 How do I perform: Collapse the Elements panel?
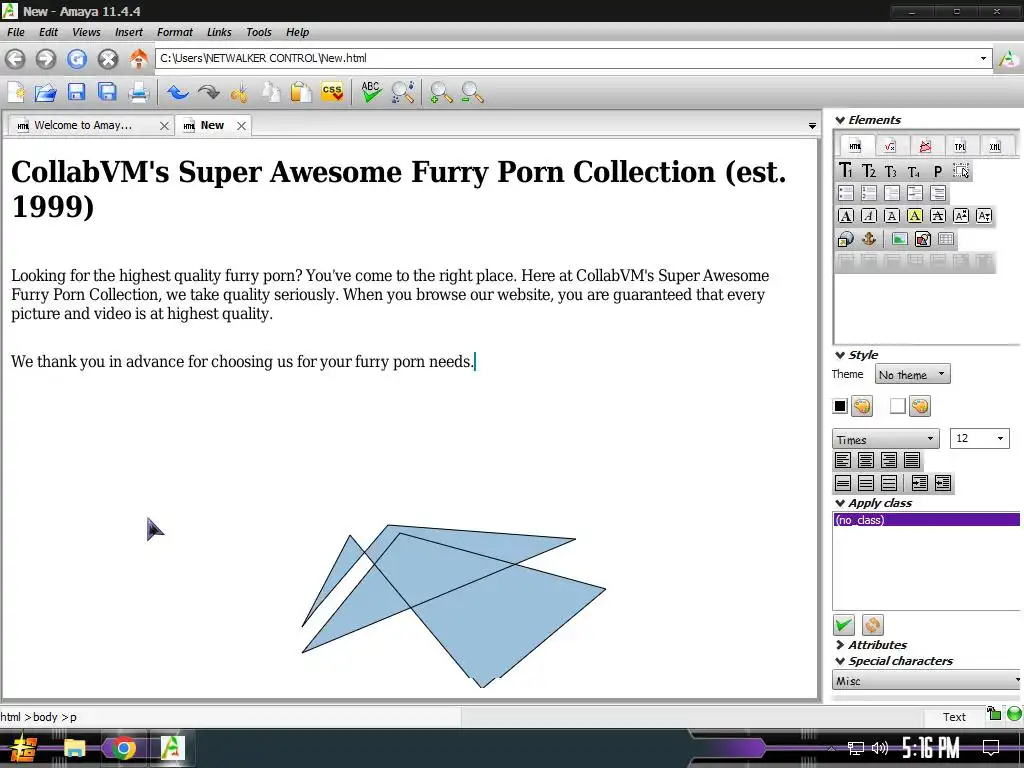840,120
